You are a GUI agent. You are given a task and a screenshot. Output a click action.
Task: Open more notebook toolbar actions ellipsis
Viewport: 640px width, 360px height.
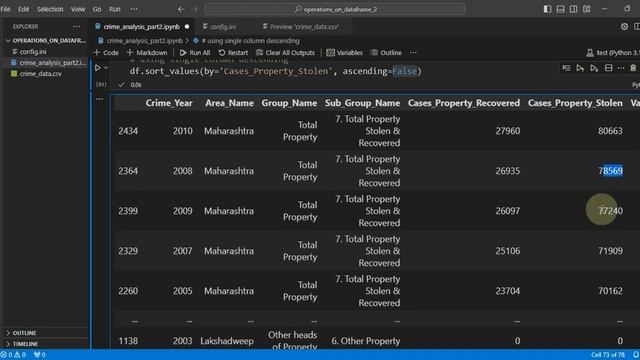coord(413,53)
